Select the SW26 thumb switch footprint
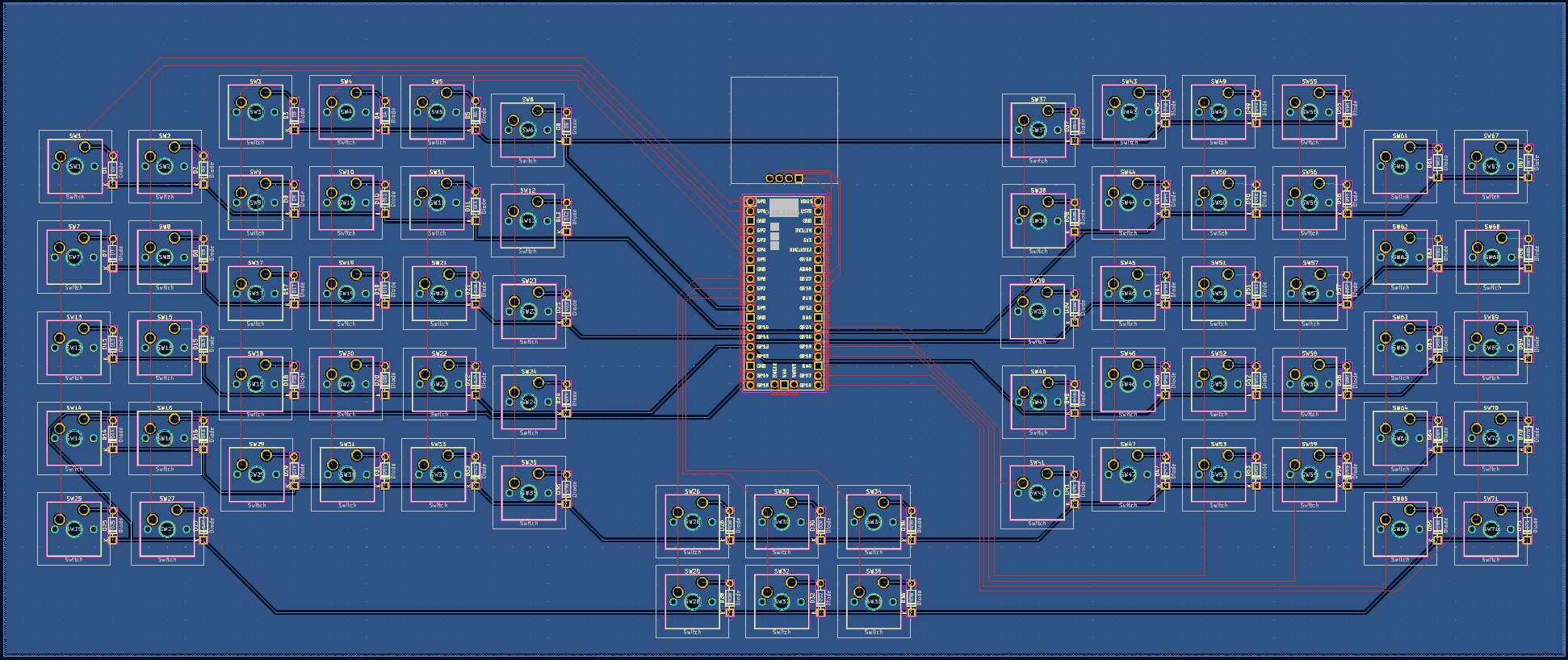The image size is (1568, 660). 692,521
